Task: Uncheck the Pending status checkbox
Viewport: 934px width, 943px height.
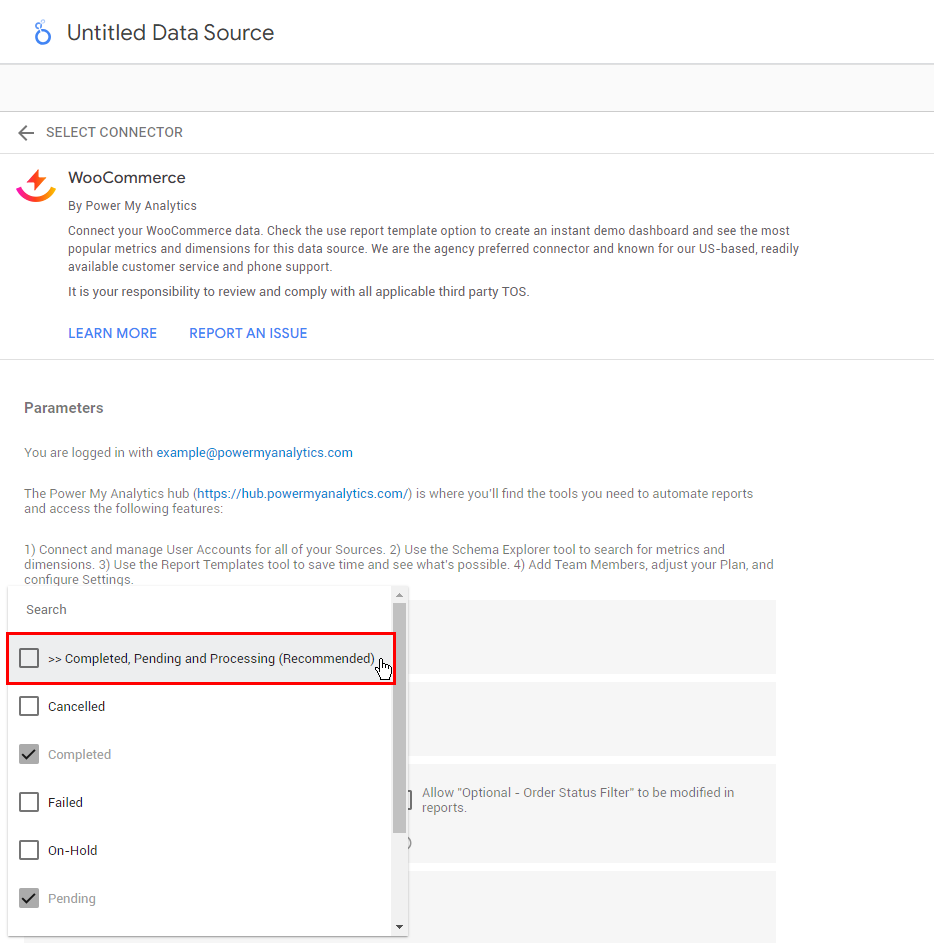Action: coord(29,898)
